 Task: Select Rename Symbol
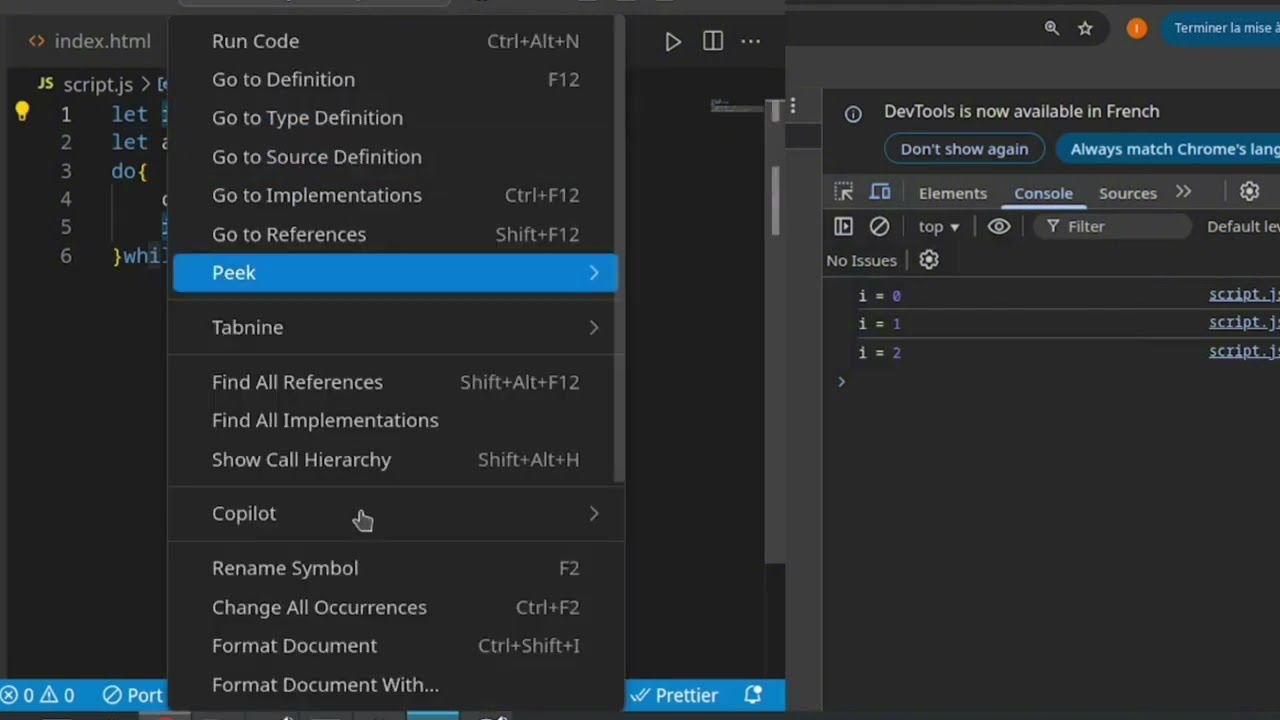[x=395, y=568]
